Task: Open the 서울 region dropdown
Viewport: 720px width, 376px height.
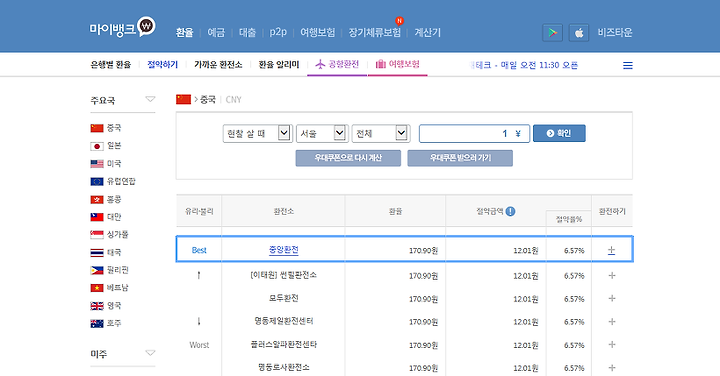Action: [x=322, y=134]
